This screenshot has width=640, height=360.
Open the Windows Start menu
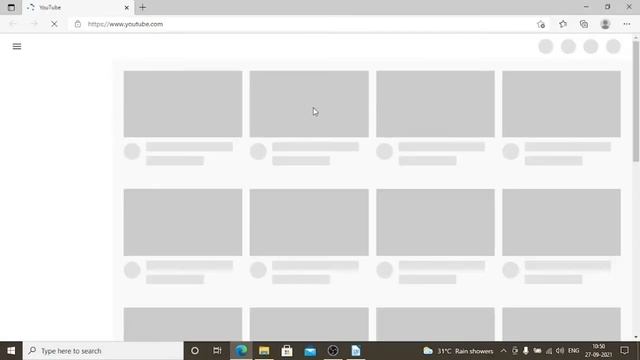[x=11, y=351]
